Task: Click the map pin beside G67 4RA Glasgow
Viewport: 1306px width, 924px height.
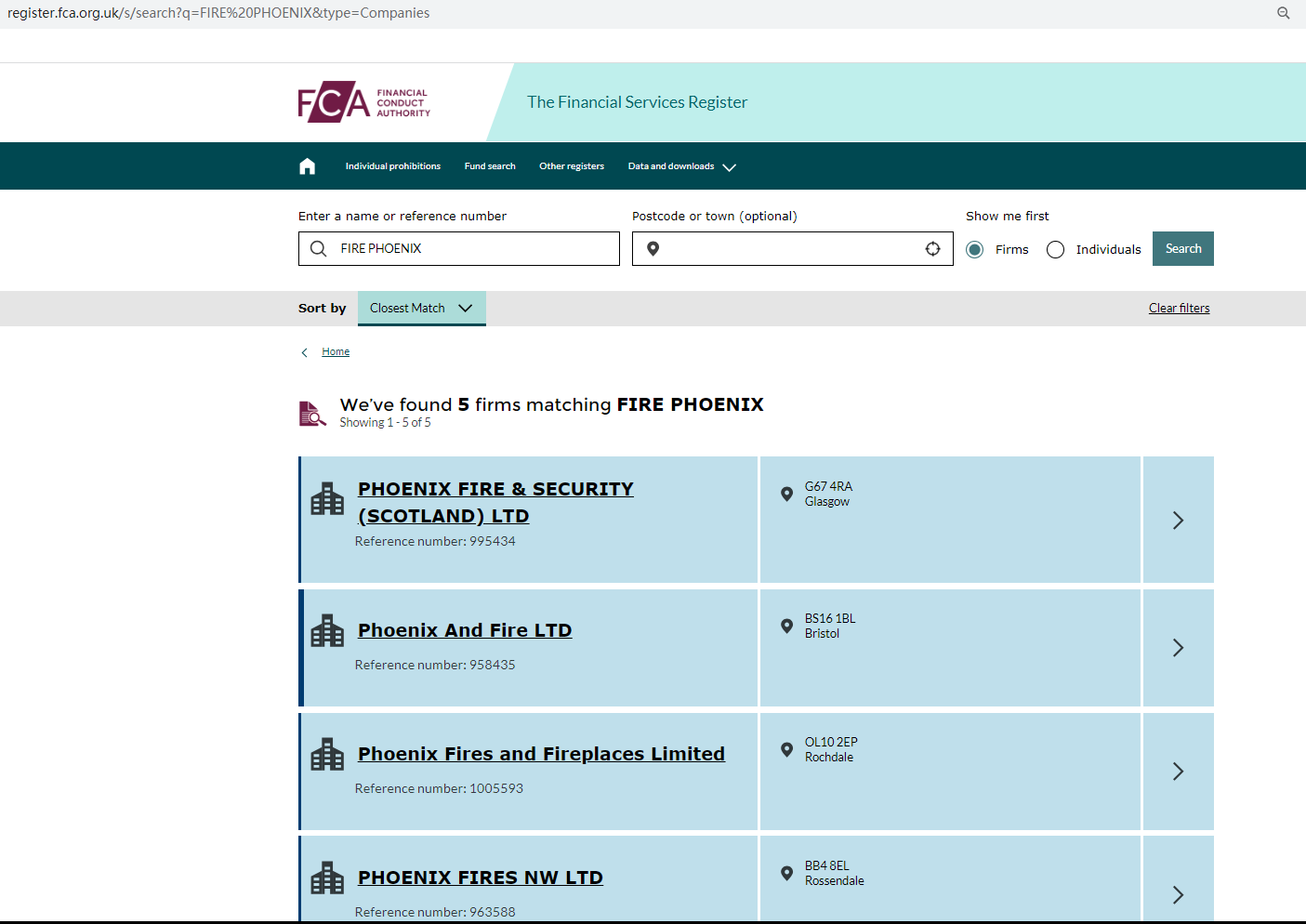Action: click(x=786, y=495)
